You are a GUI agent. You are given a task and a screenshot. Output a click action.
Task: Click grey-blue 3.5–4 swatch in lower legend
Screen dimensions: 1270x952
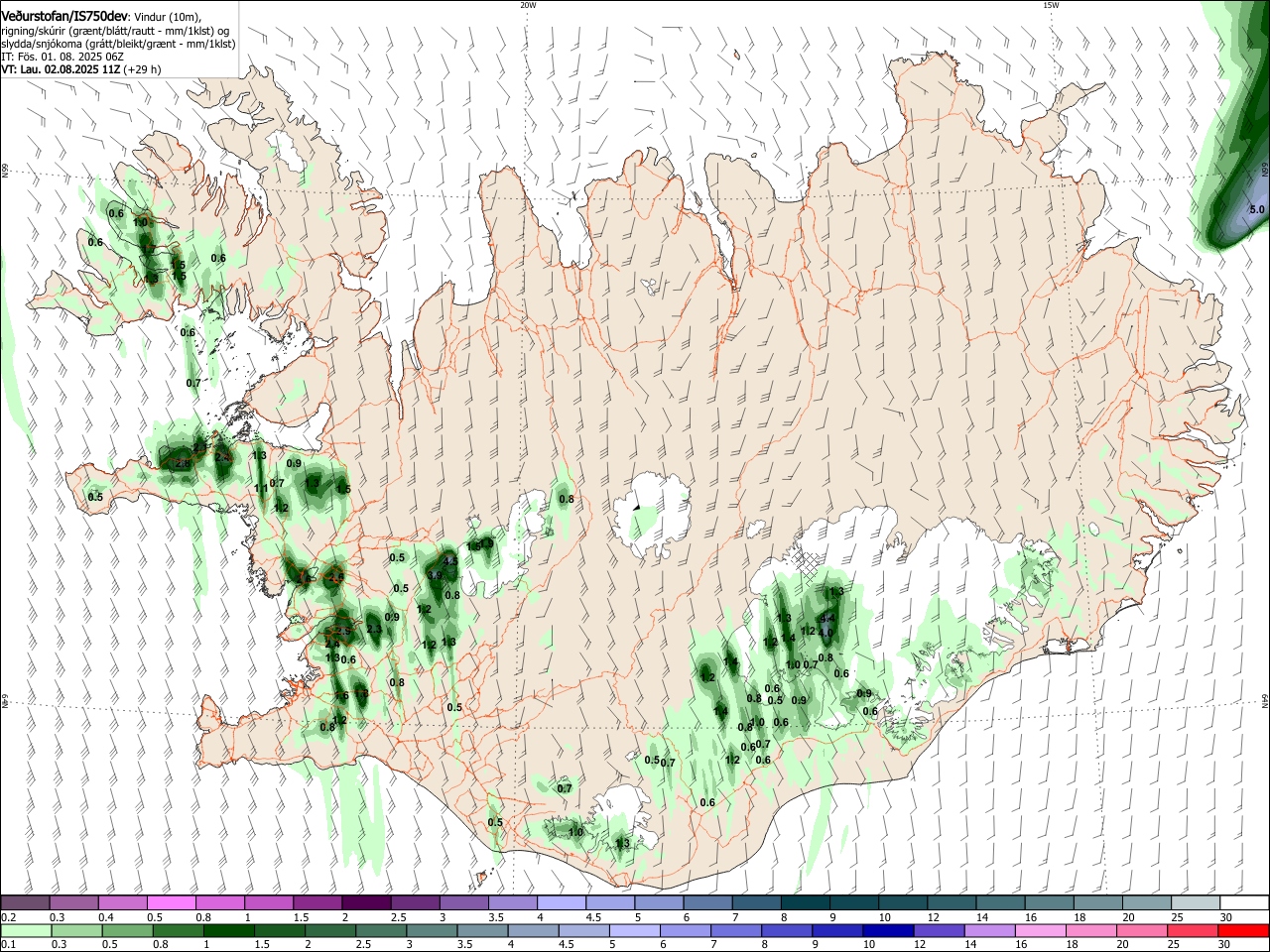482,931
